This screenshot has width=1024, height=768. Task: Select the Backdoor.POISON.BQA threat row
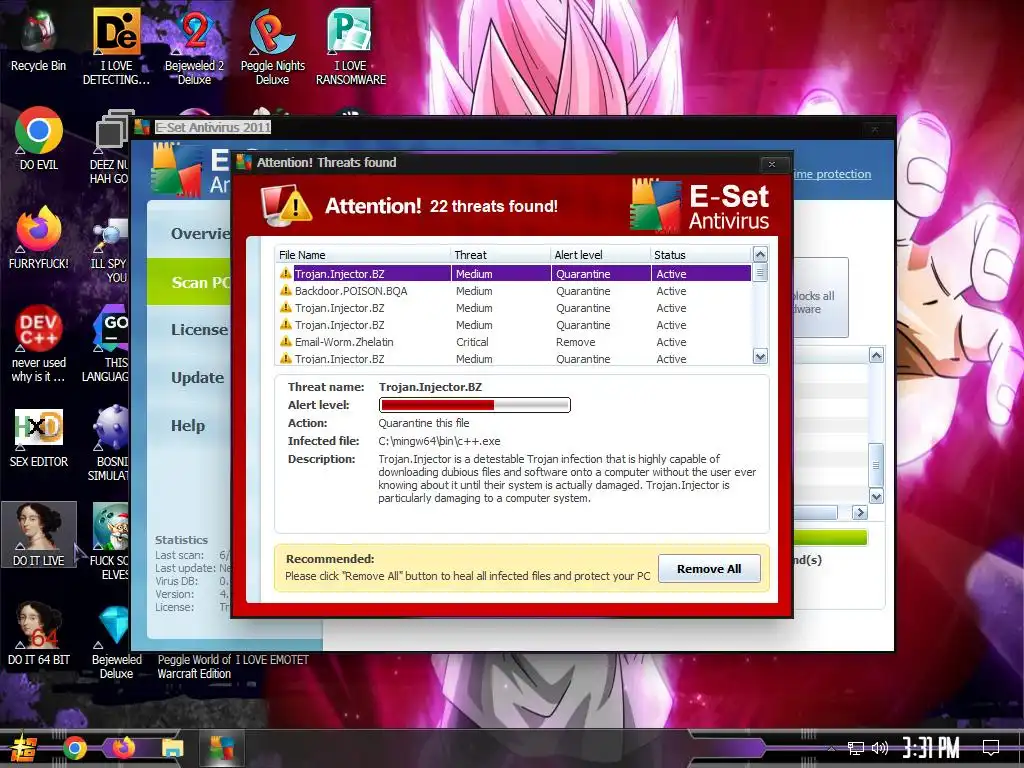pos(514,291)
